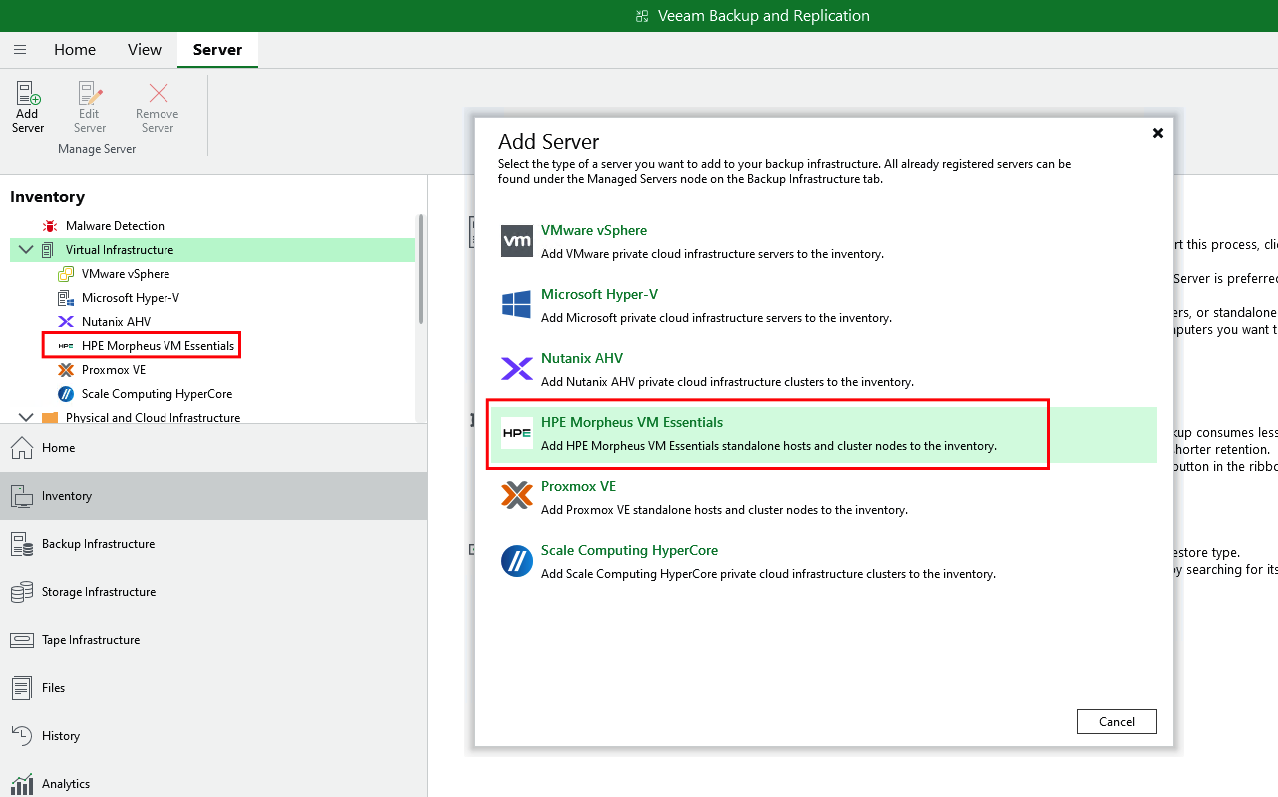Click the Files document icon
Viewport: 1278px width, 797px height.
point(22,688)
